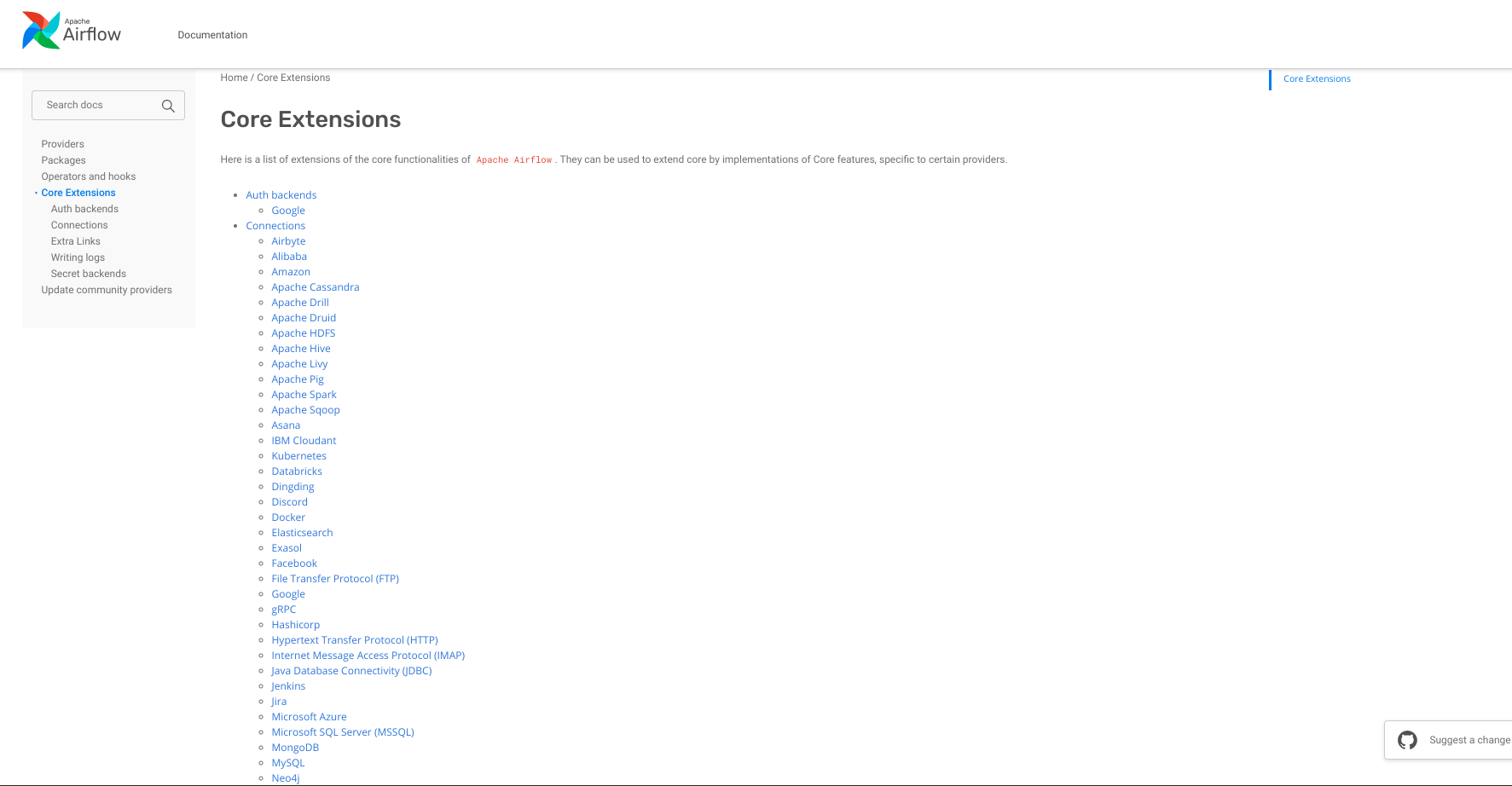
Task: Open Auth backends sidebar sub-item
Action: click(84, 209)
